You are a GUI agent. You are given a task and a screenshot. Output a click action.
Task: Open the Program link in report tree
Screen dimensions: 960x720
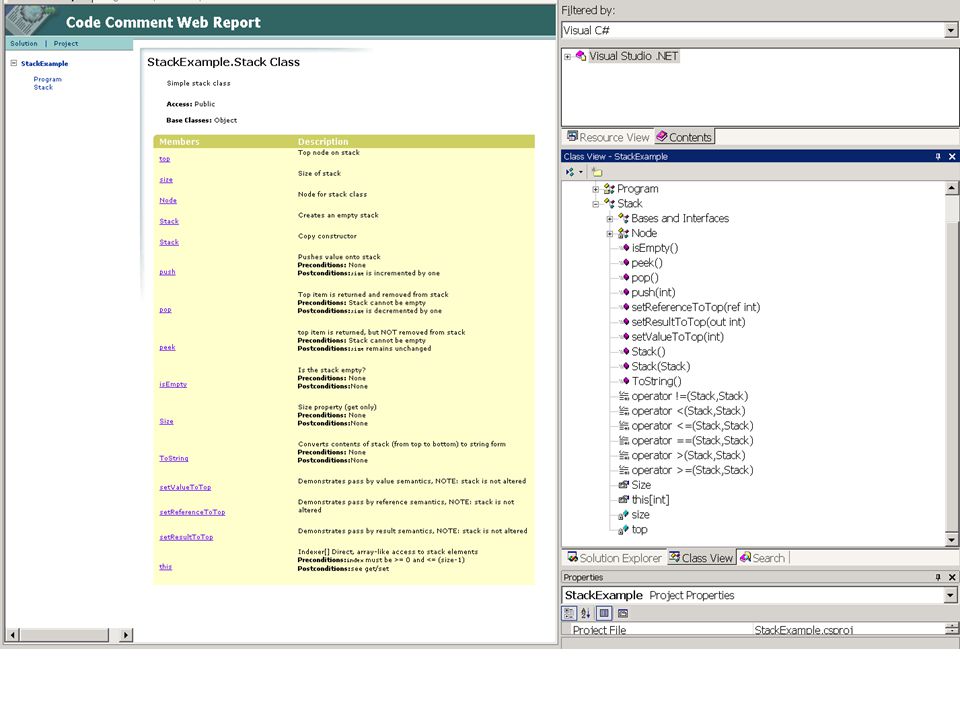(48, 79)
